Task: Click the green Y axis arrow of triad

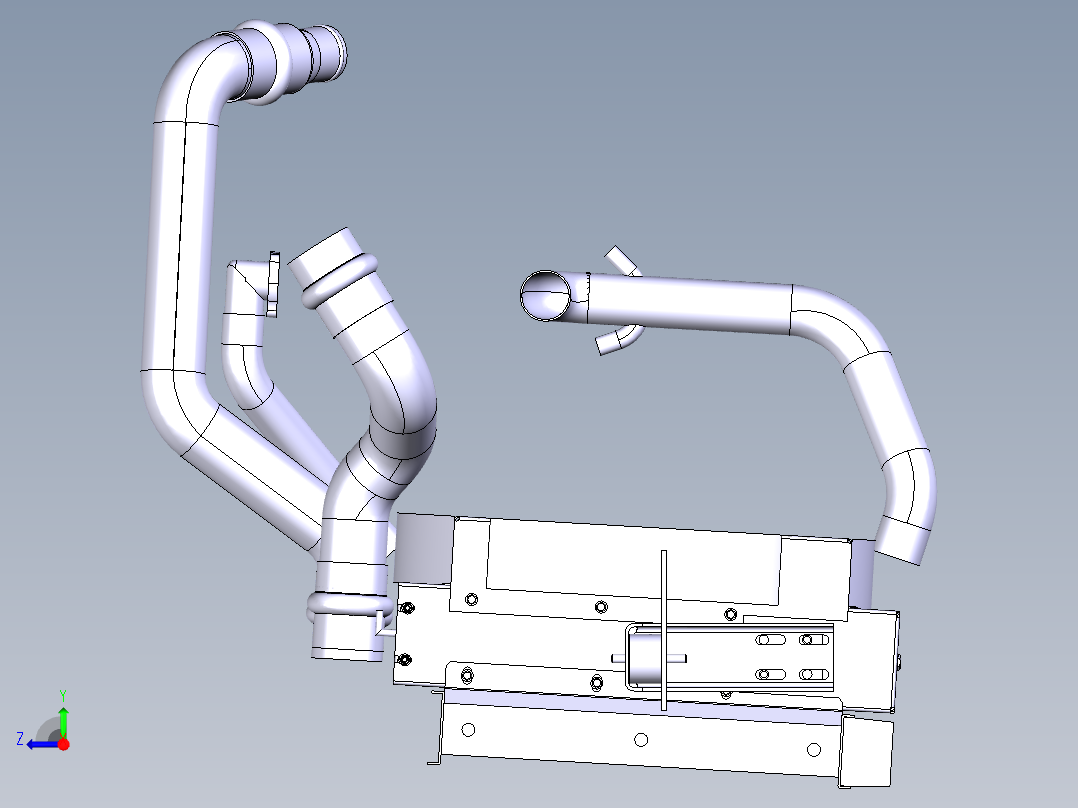Action: [x=63, y=722]
